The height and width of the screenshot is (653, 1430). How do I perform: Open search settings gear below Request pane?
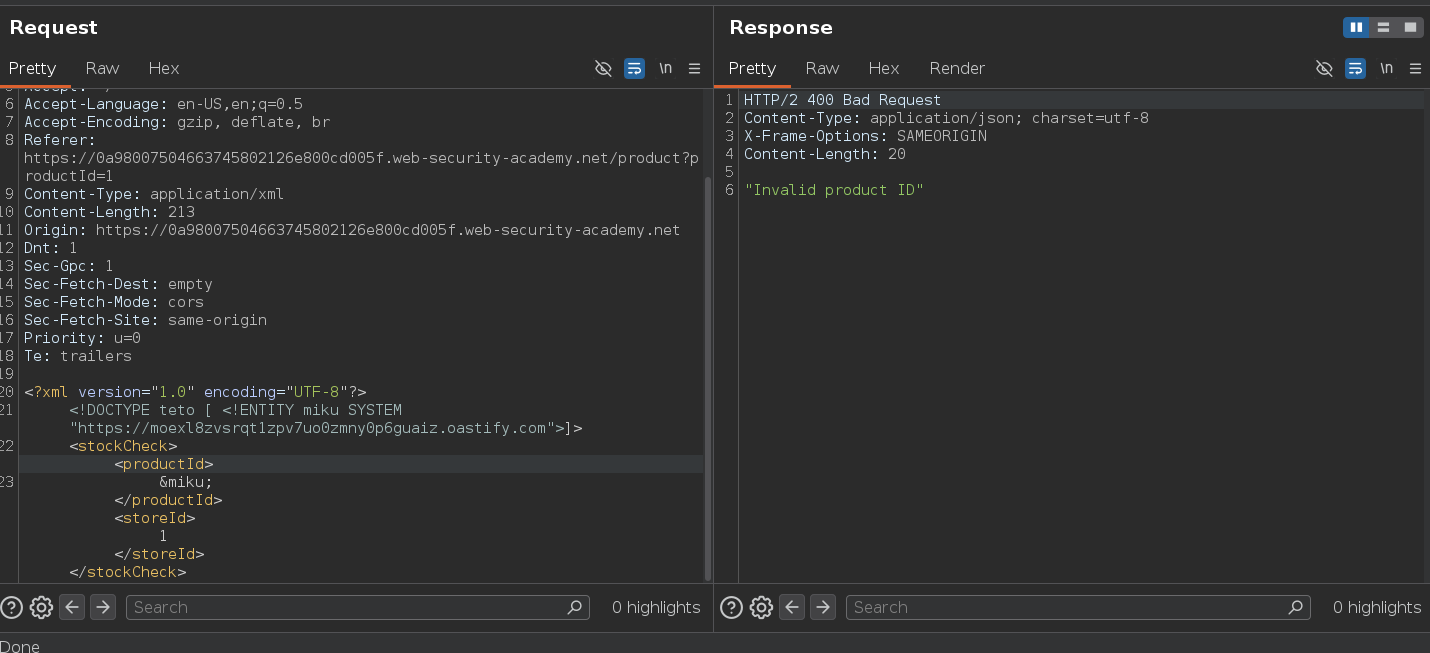point(41,607)
